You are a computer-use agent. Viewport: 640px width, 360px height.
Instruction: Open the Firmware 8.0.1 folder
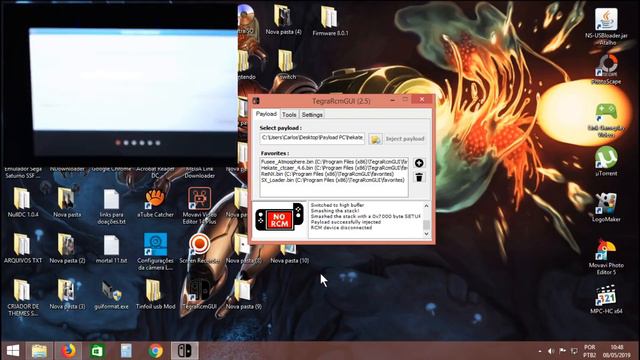click(x=330, y=21)
